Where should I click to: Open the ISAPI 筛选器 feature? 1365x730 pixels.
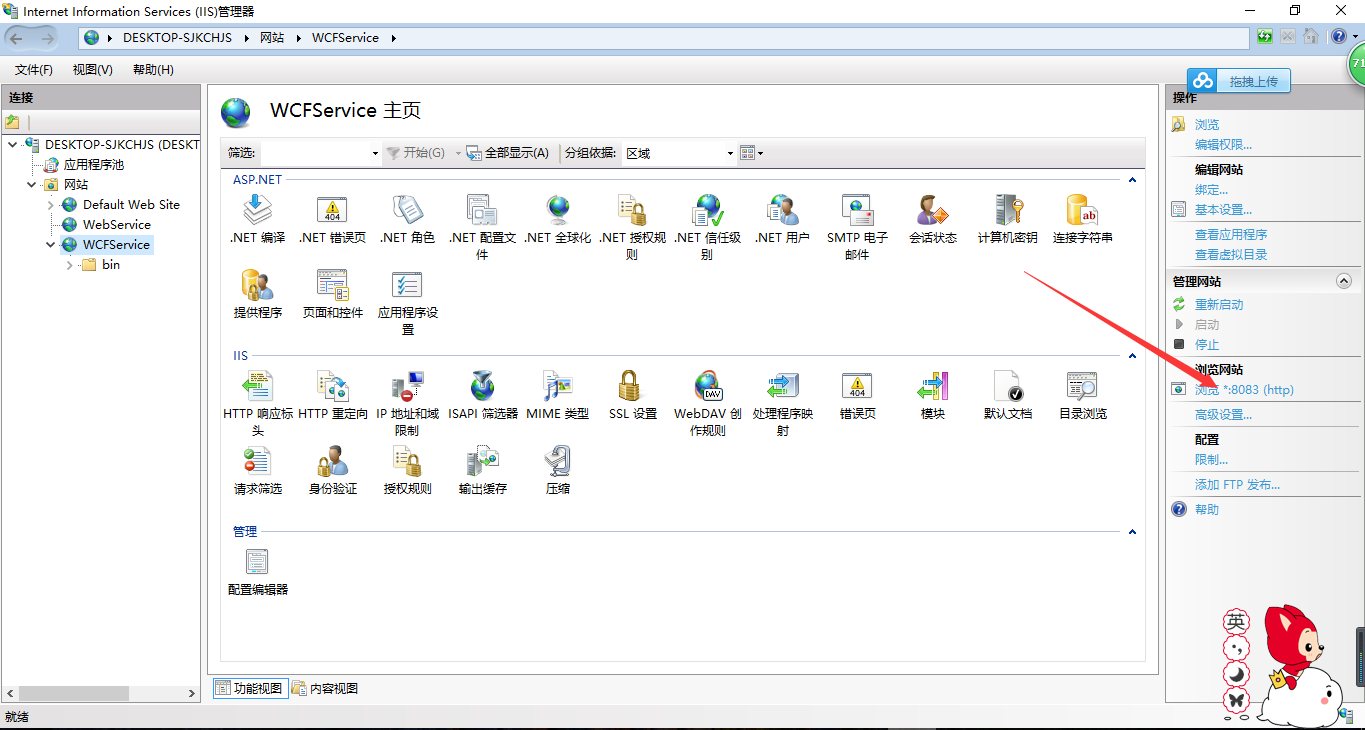coord(482,395)
